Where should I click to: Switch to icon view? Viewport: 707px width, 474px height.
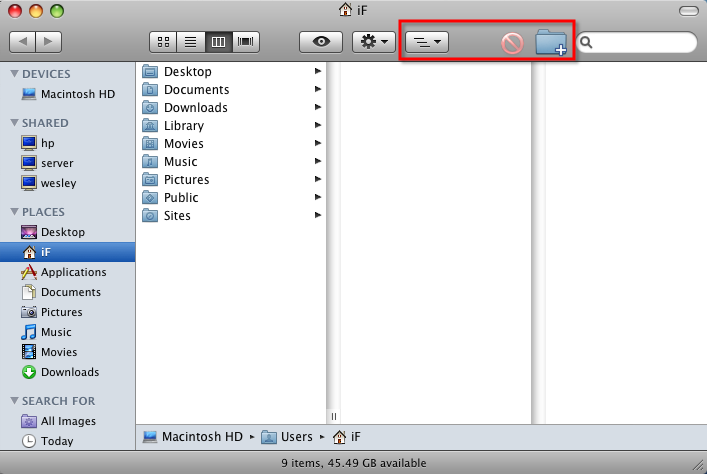click(163, 42)
